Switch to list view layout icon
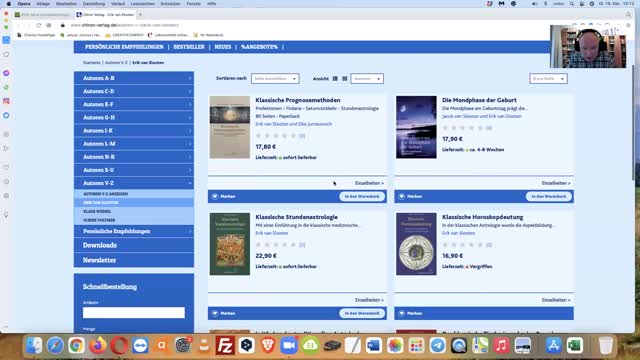 (x=335, y=78)
